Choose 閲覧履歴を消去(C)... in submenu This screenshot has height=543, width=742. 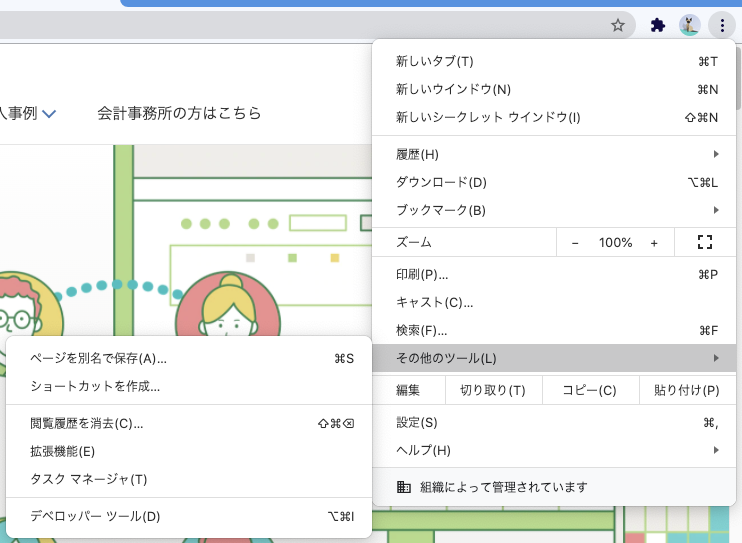point(189,424)
